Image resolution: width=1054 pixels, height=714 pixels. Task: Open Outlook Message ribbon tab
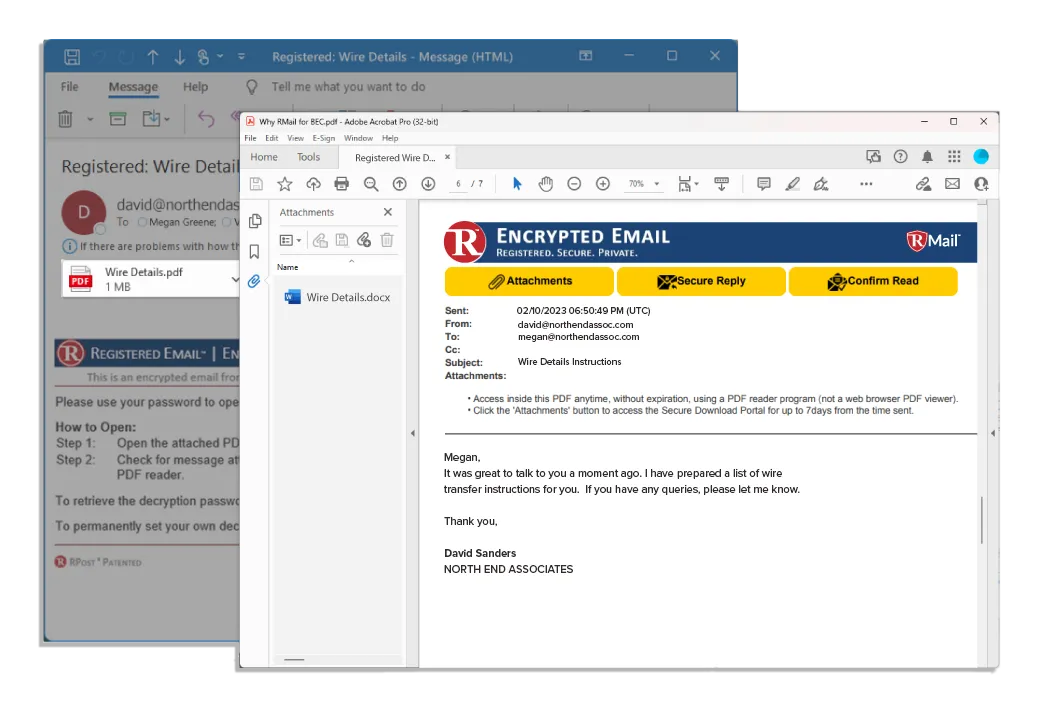133,87
